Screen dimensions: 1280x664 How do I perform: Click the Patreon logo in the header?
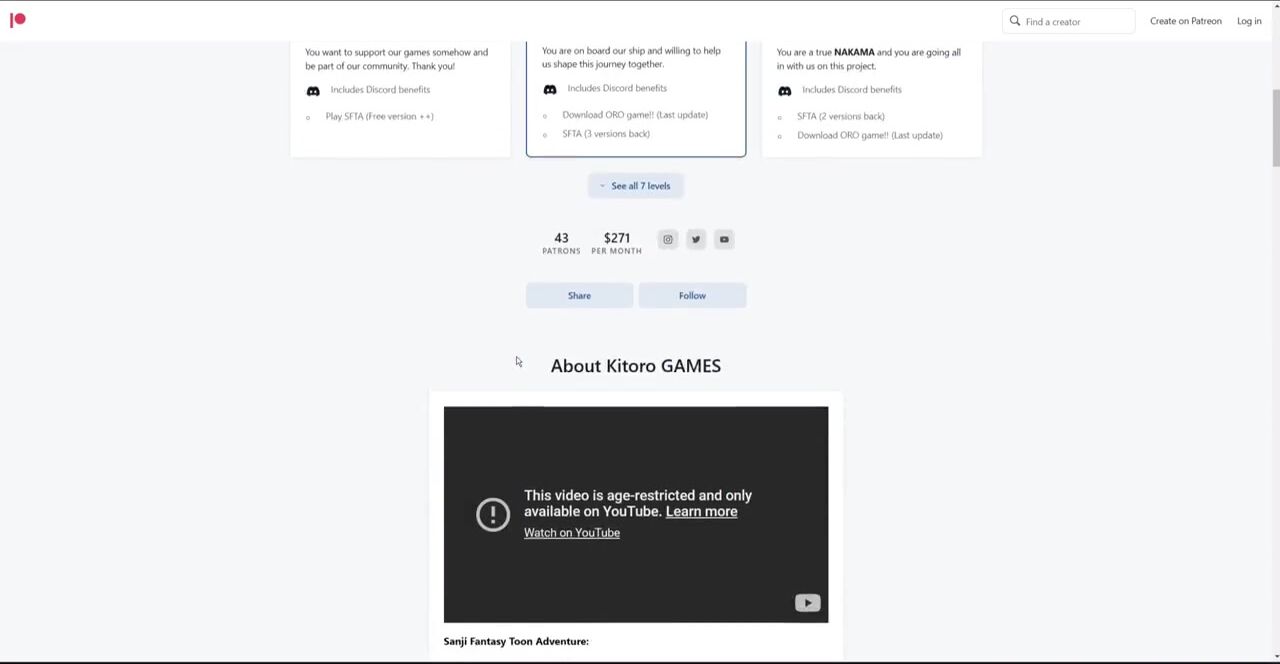click(x=18, y=20)
